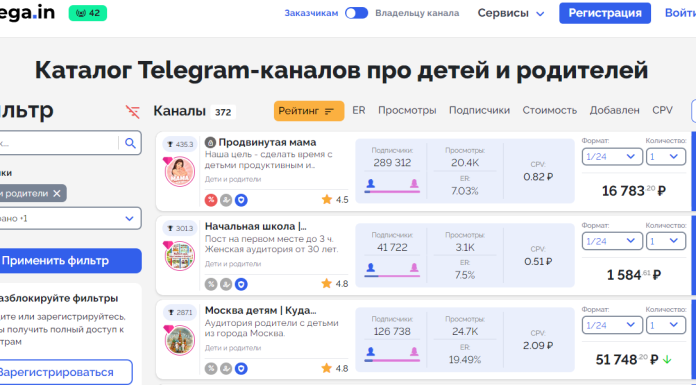Click price 51 748 ₽

click(x=627, y=359)
